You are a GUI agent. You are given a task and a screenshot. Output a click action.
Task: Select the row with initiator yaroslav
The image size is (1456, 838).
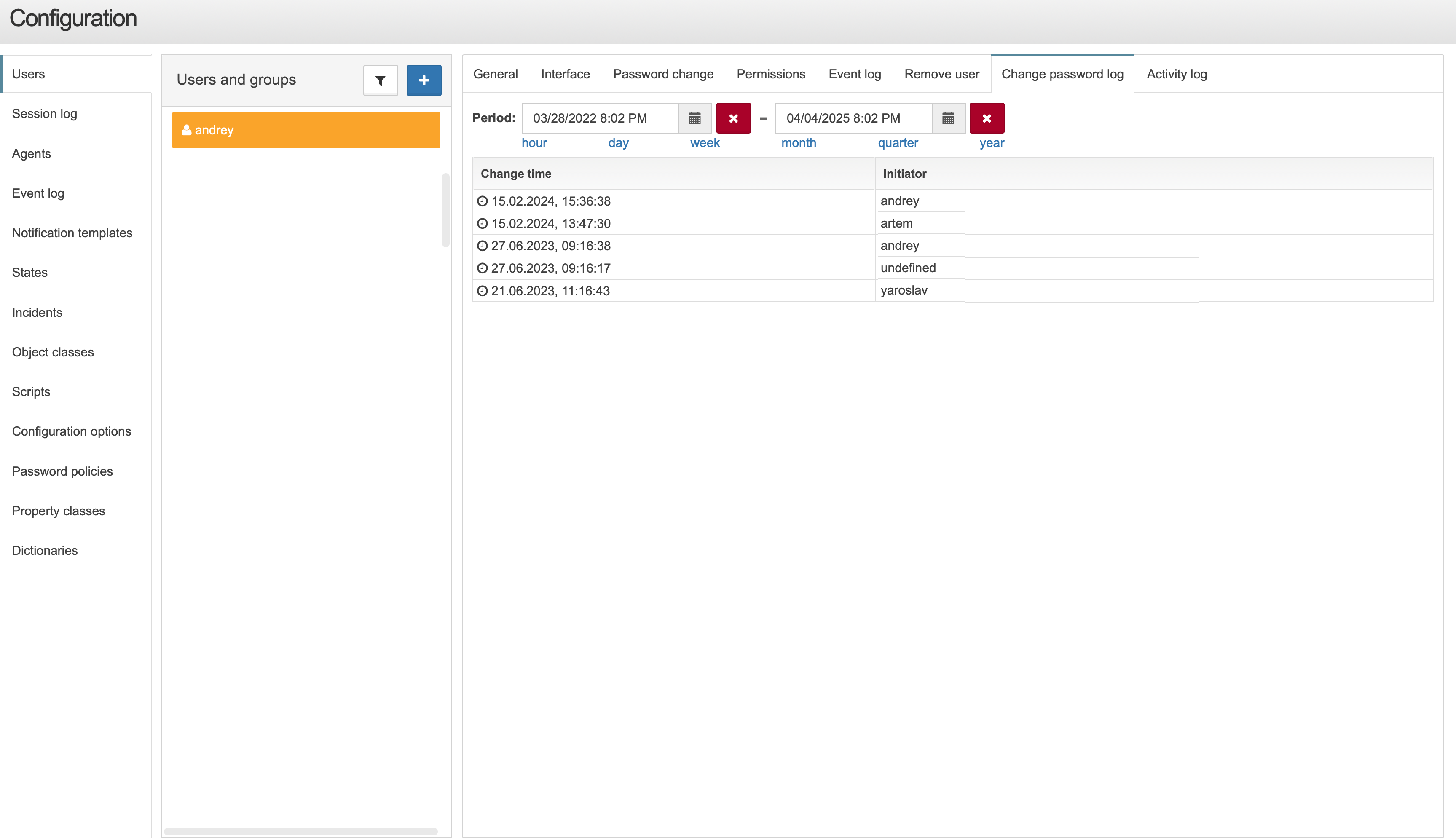[x=952, y=291]
